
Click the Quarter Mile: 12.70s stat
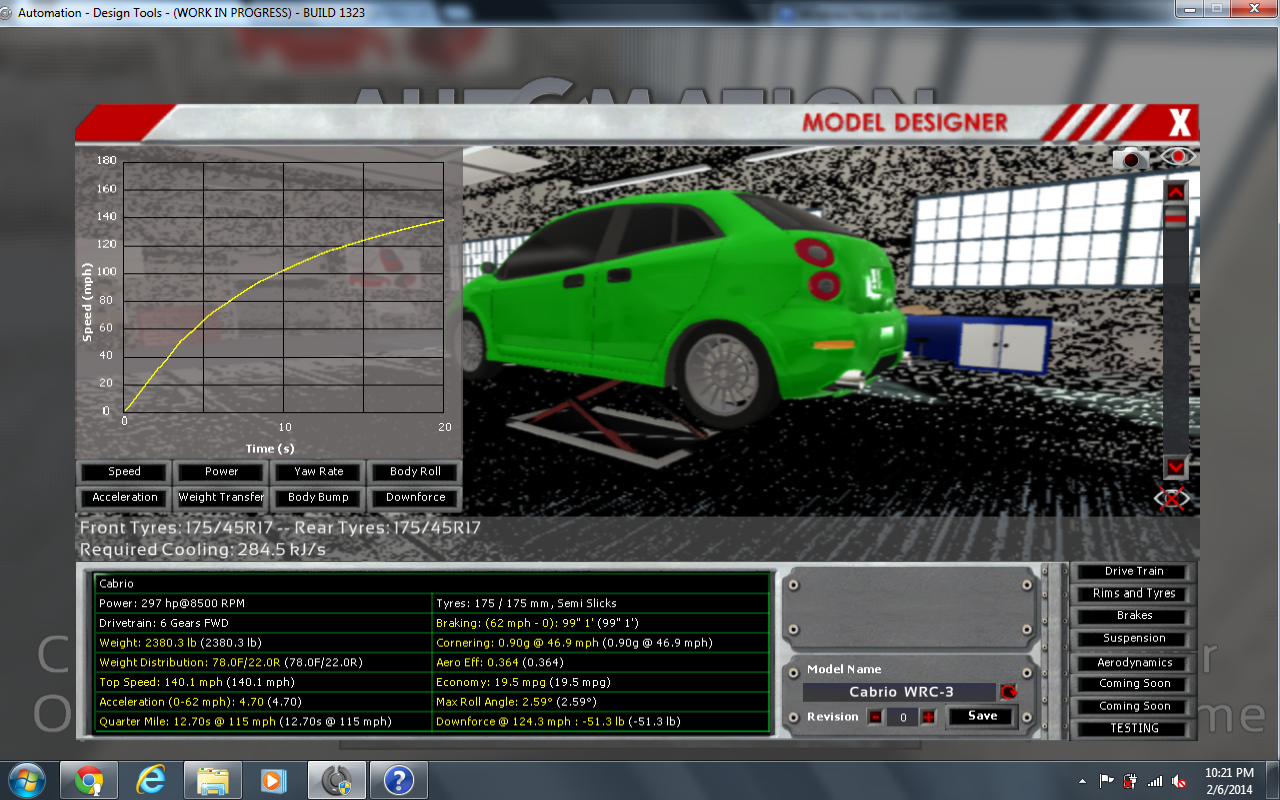click(263, 721)
